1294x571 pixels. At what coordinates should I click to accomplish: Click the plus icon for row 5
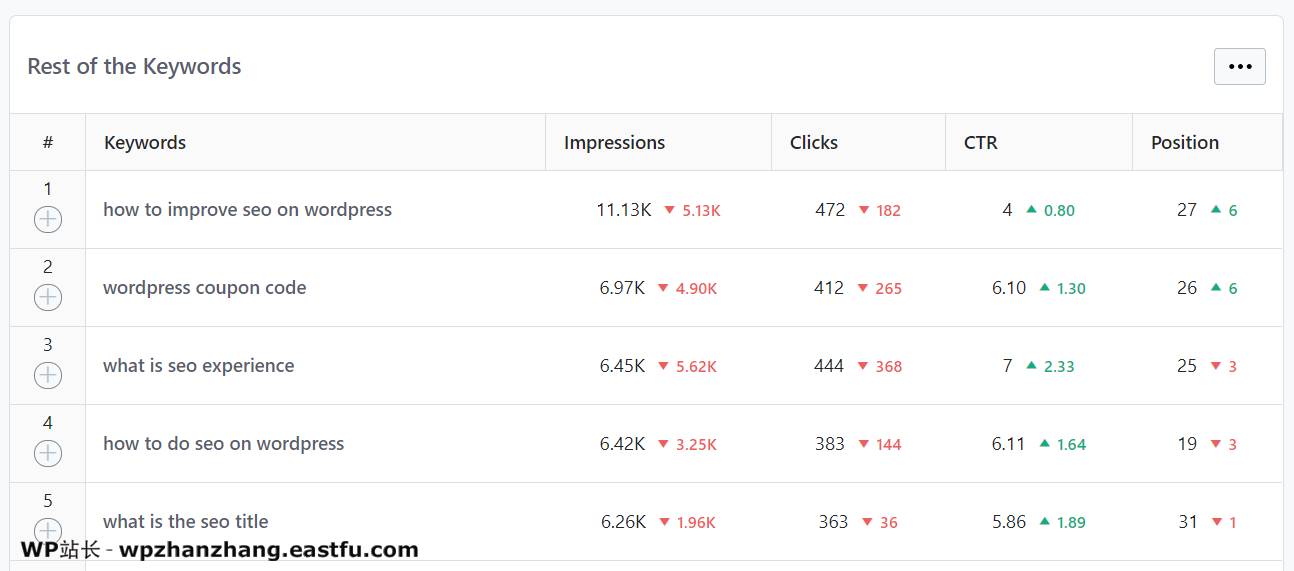(48, 531)
